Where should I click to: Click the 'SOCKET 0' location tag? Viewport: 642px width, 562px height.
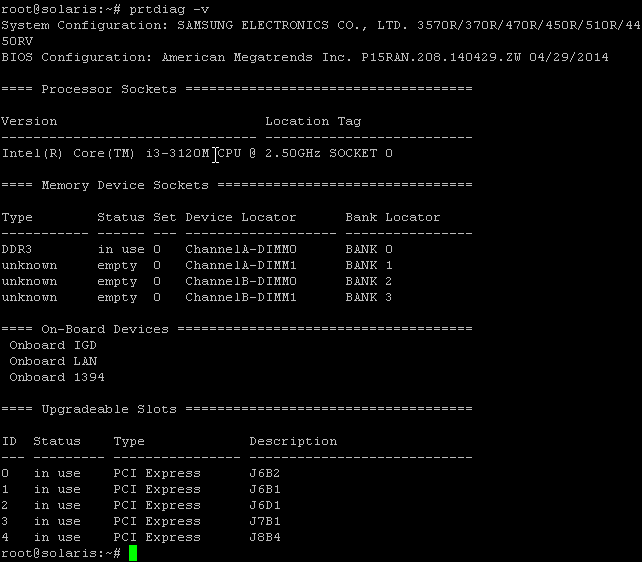pos(361,153)
